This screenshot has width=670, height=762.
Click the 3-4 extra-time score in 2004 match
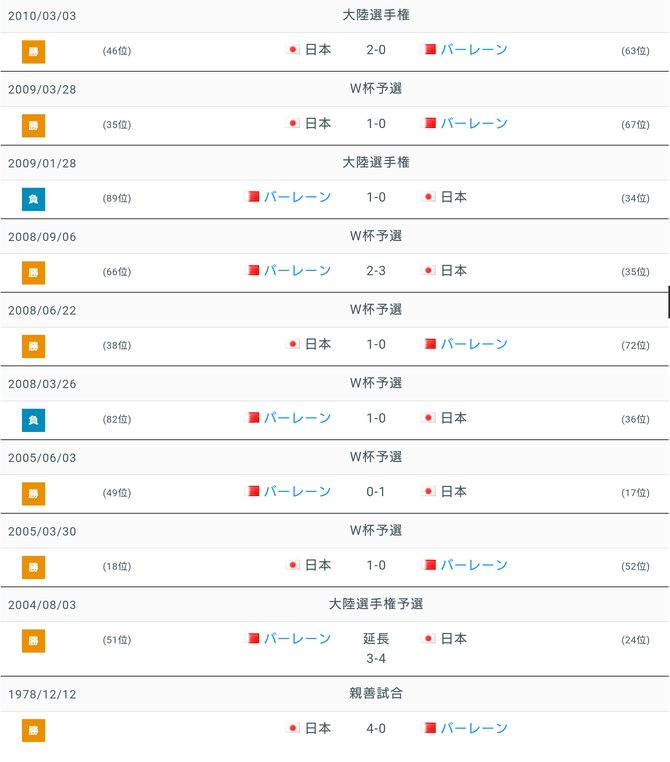click(x=376, y=659)
